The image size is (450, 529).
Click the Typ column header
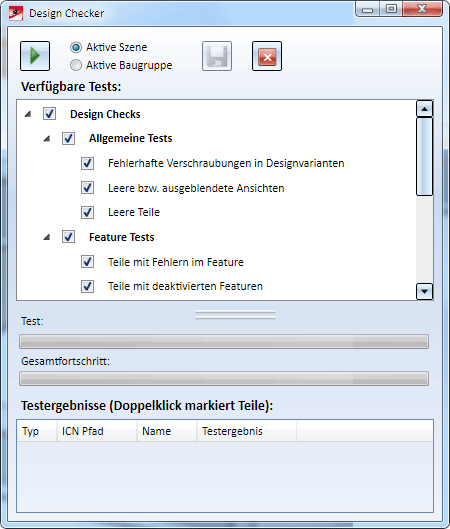(37, 431)
